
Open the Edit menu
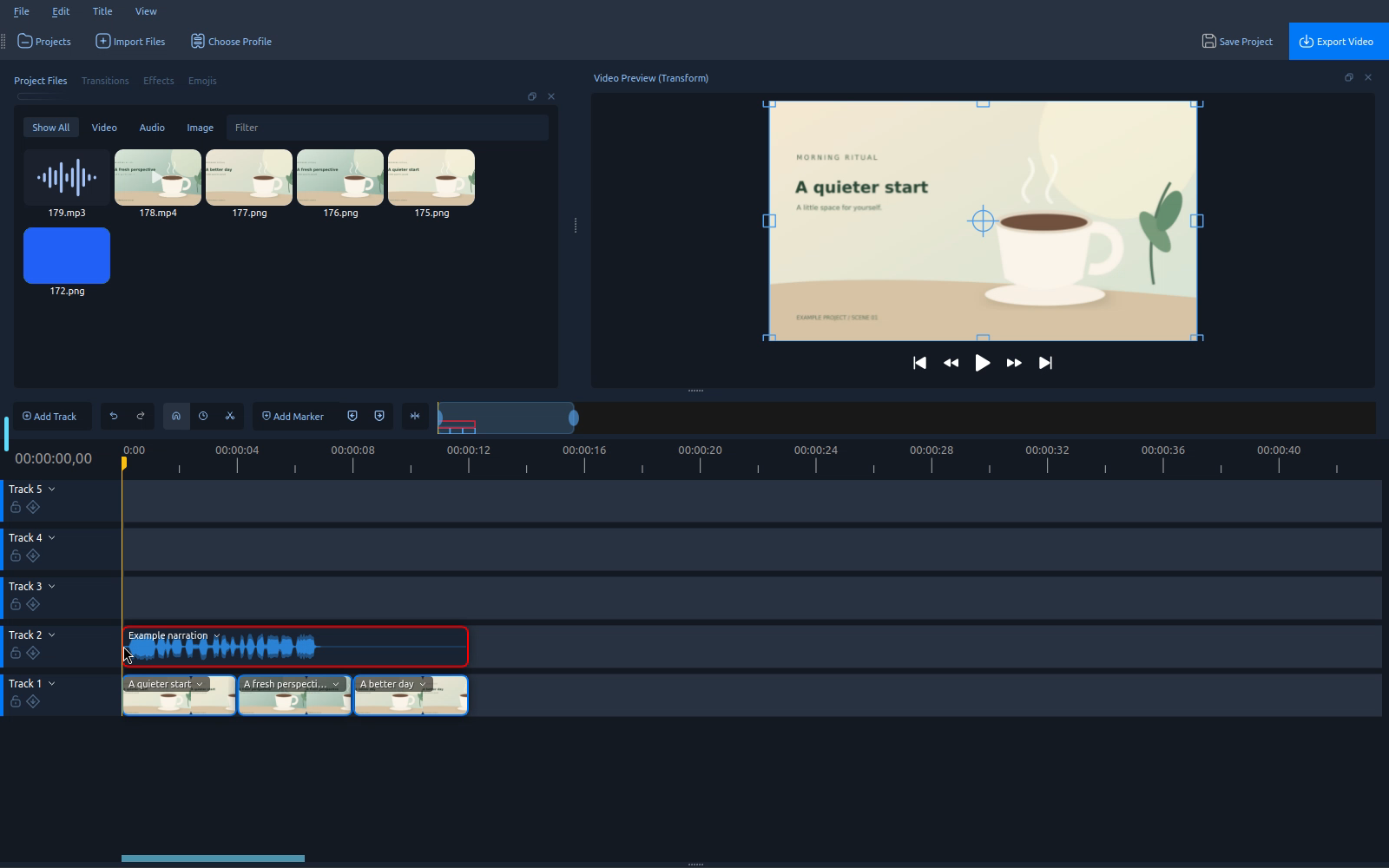coord(61,11)
